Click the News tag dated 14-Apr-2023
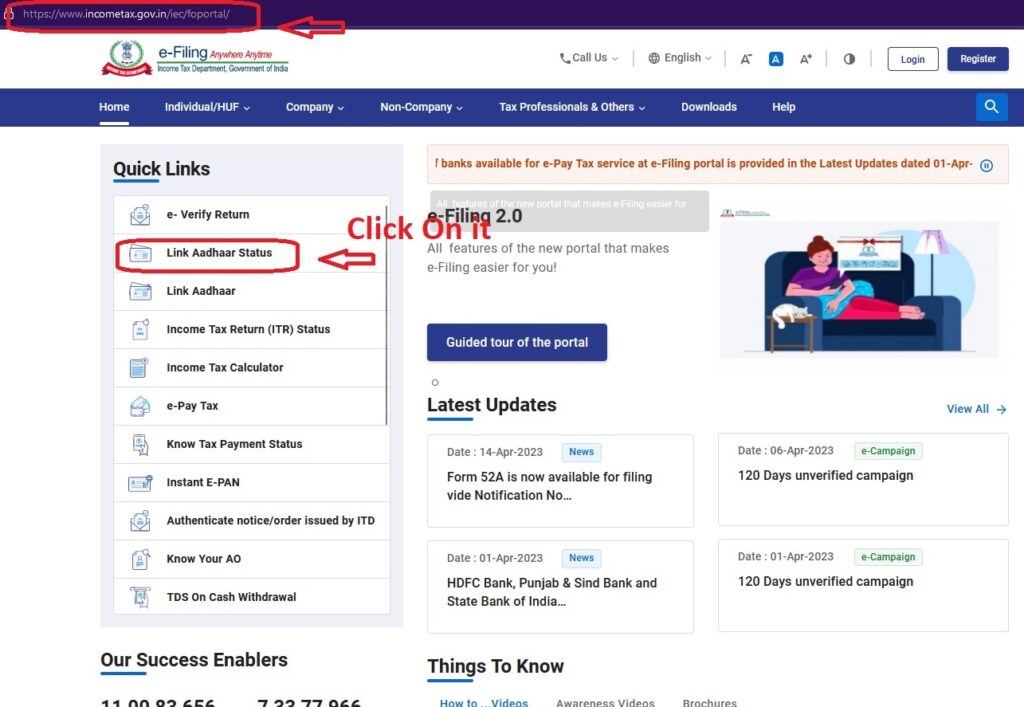Screen dimensions: 1024x707 click(581, 452)
